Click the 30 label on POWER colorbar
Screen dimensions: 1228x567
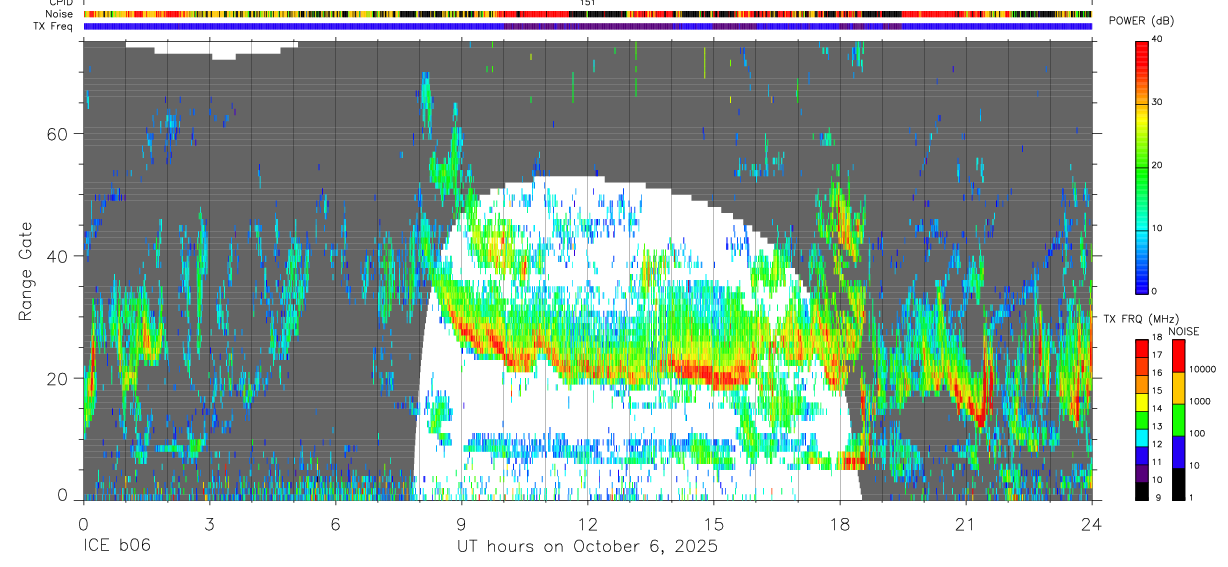(x=1157, y=102)
